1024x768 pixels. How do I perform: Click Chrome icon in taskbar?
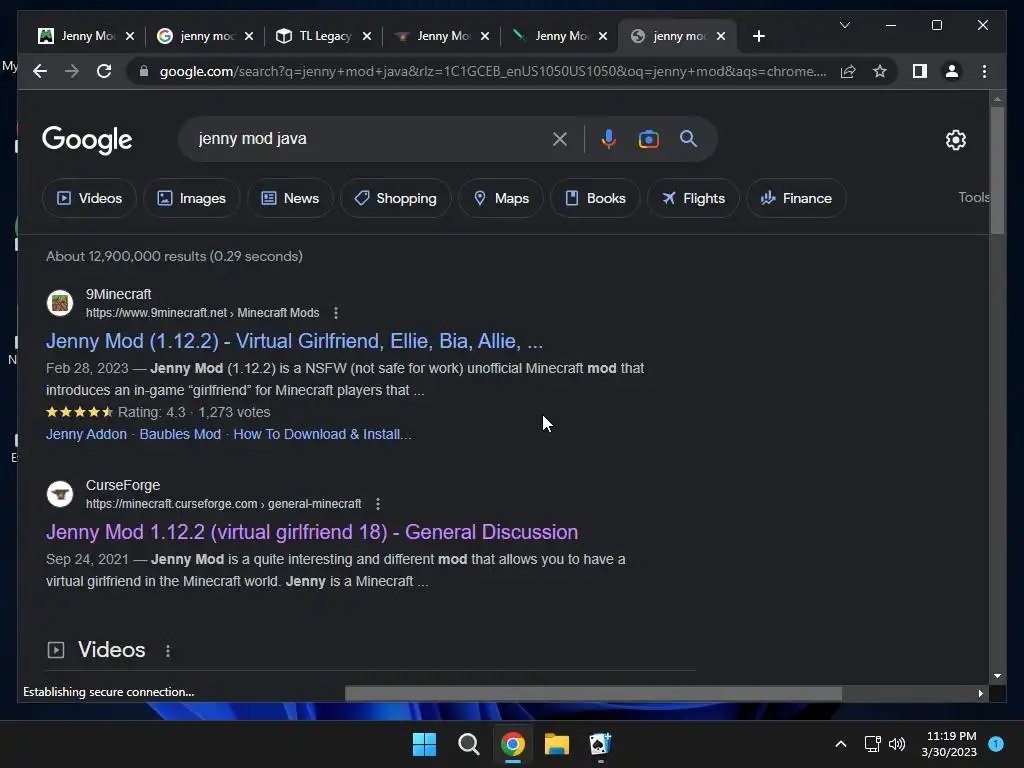point(513,744)
